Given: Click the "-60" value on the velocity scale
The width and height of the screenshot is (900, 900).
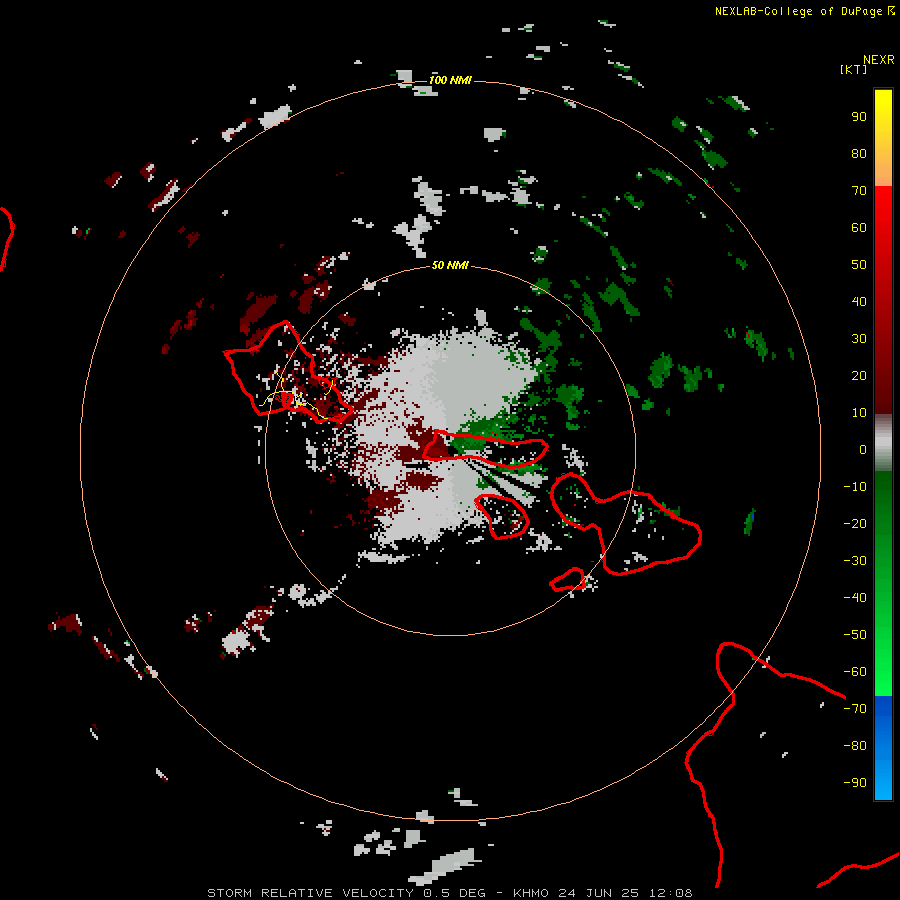Looking at the screenshot, I should click(x=855, y=672).
